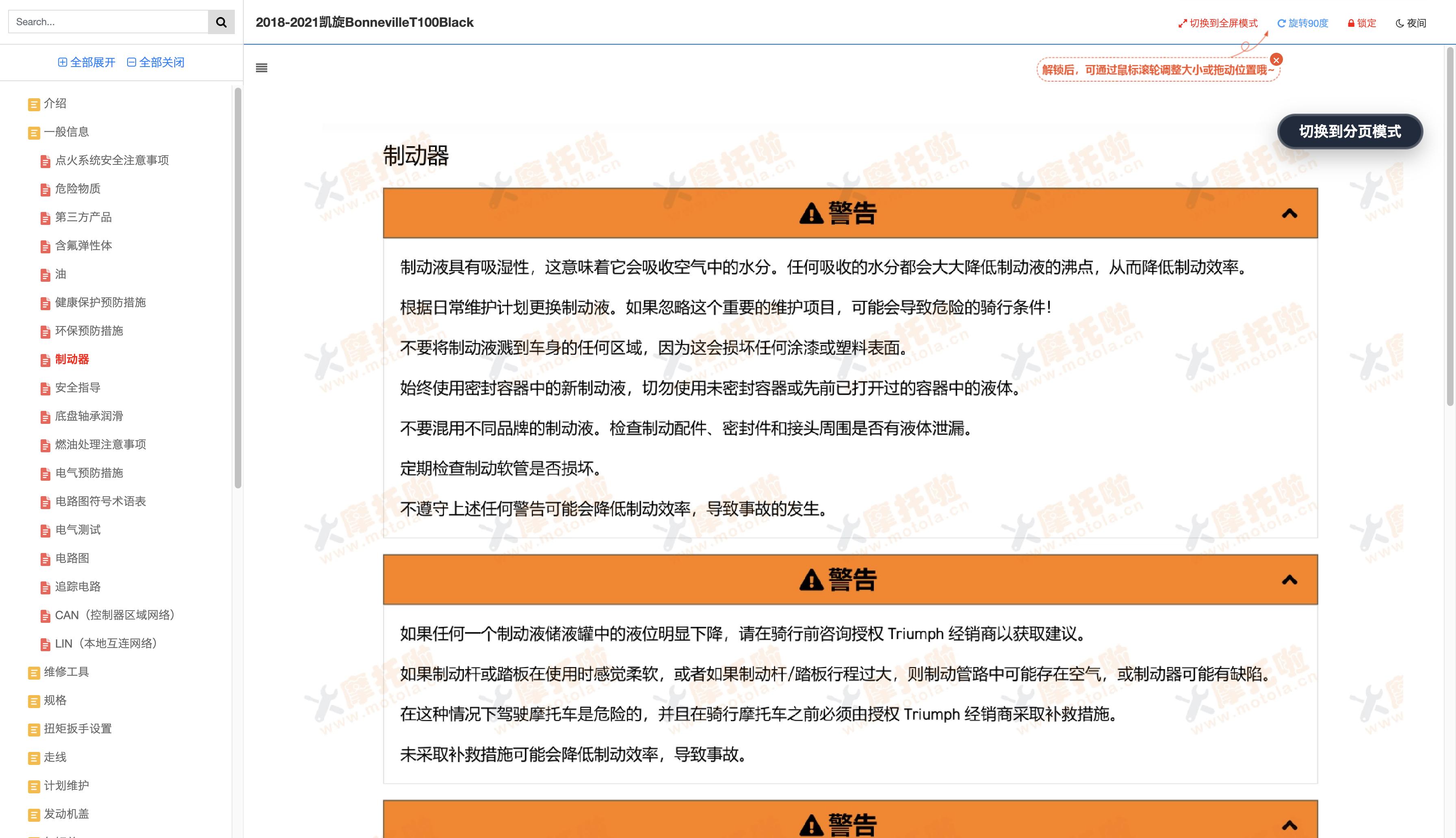
Task: Collapse the first 警告 panel chevron
Action: (1289, 214)
